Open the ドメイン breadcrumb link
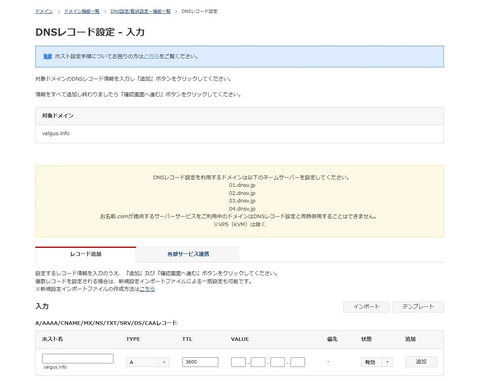Viewport: 480px width, 381px height. tap(44, 11)
